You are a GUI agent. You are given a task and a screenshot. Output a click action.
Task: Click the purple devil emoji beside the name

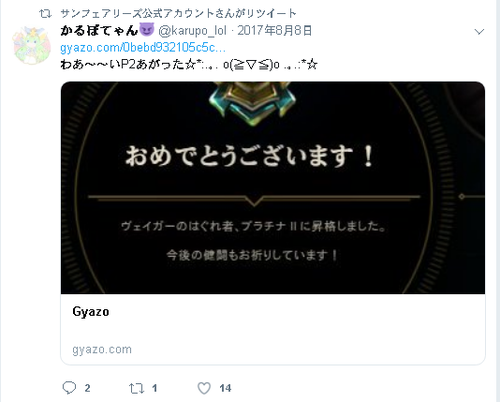[146, 30]
